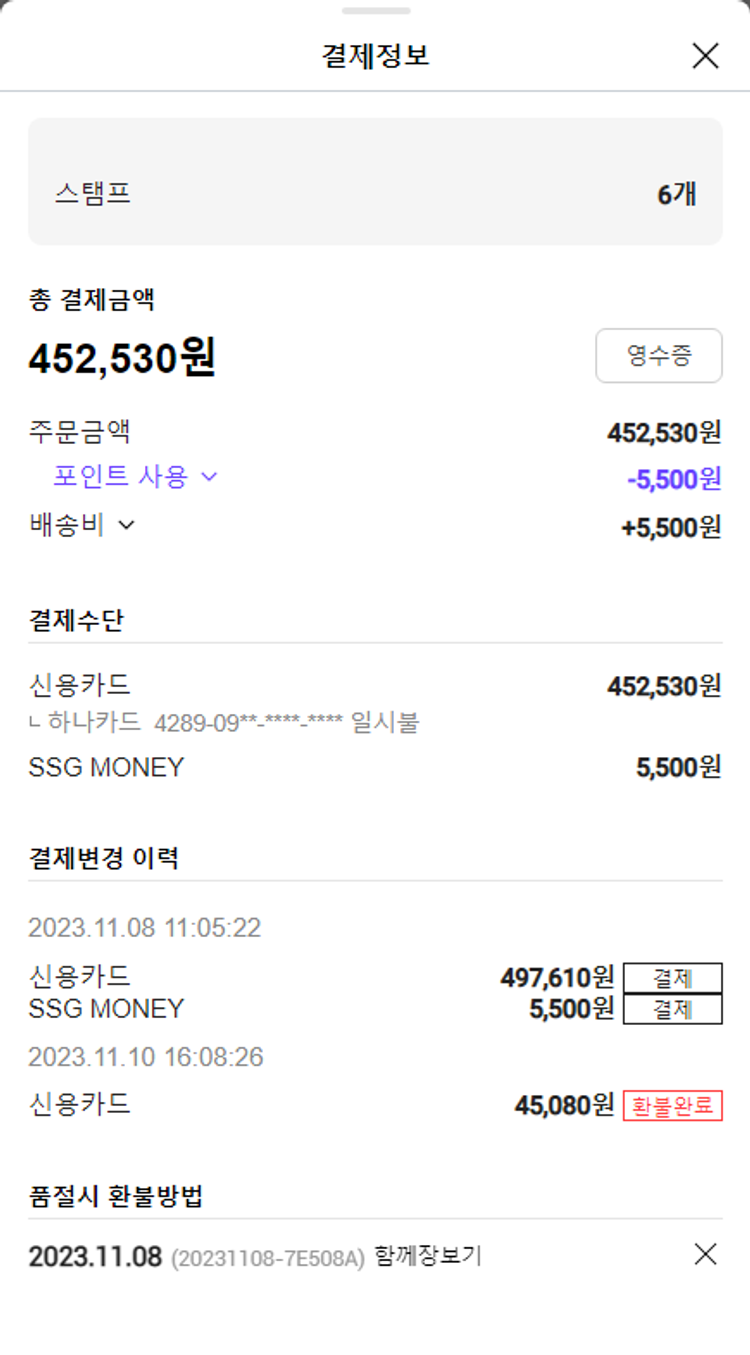Click the 총 결제금액 452,530원 total
The image size is (750, 1355).
[122, 359]
